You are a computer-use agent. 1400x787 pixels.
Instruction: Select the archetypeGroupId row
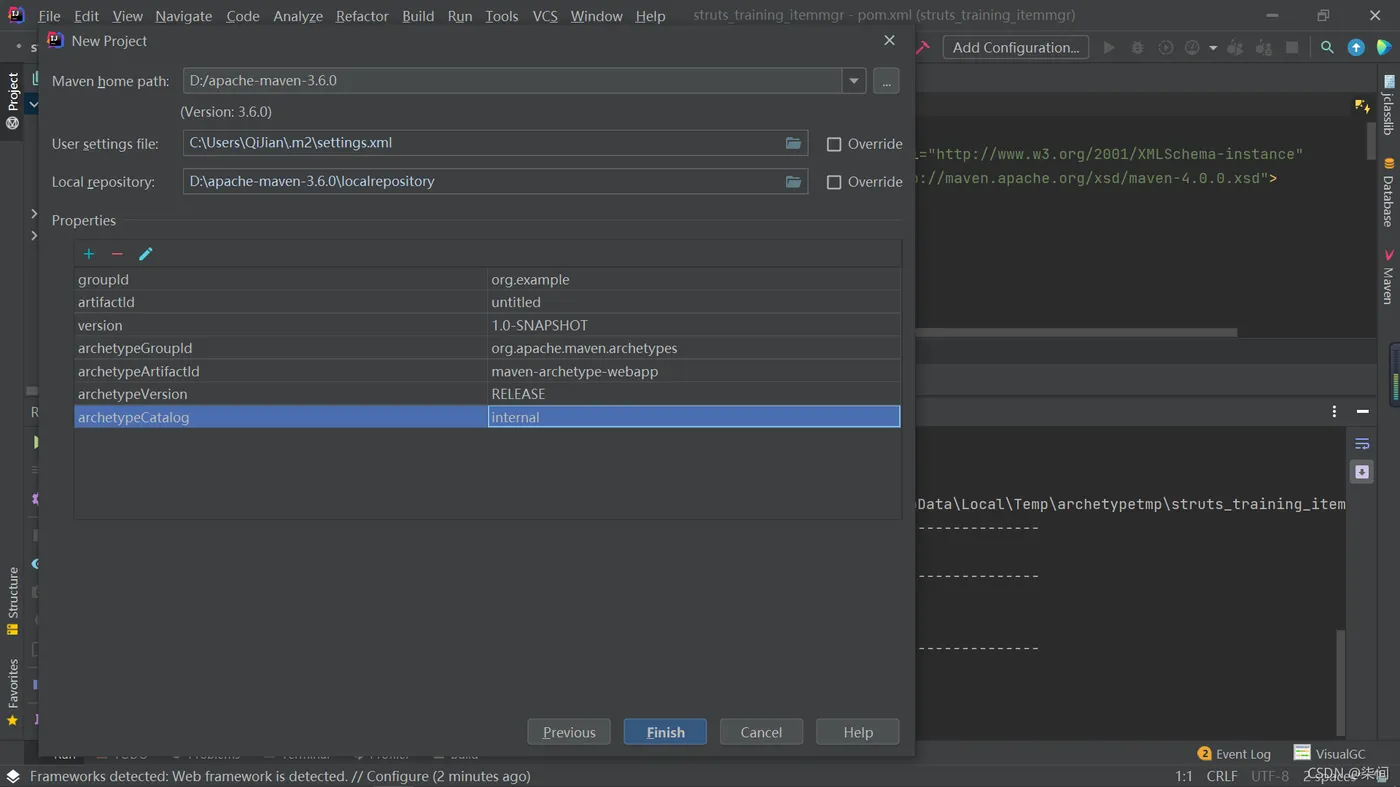tap(488, 348)
